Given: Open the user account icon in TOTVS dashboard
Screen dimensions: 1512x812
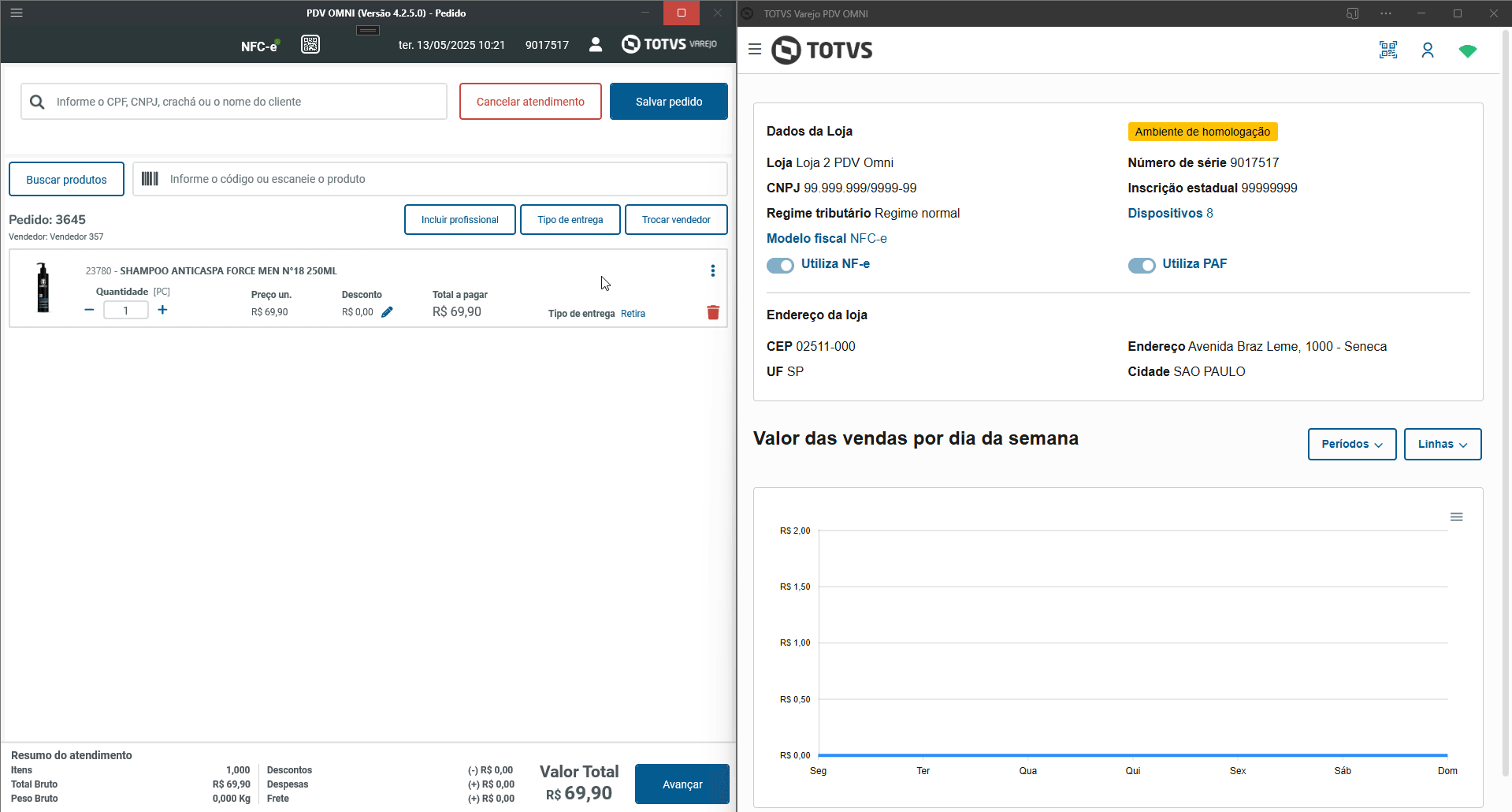Looking at the screenshot, I should click(1428, 50).
